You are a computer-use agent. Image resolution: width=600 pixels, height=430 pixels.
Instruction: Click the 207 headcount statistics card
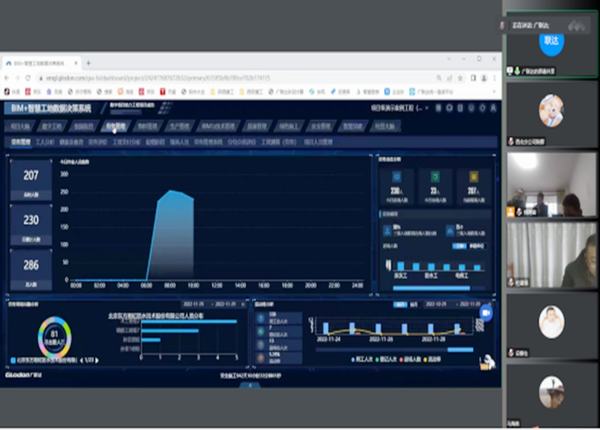coord(30,185)
